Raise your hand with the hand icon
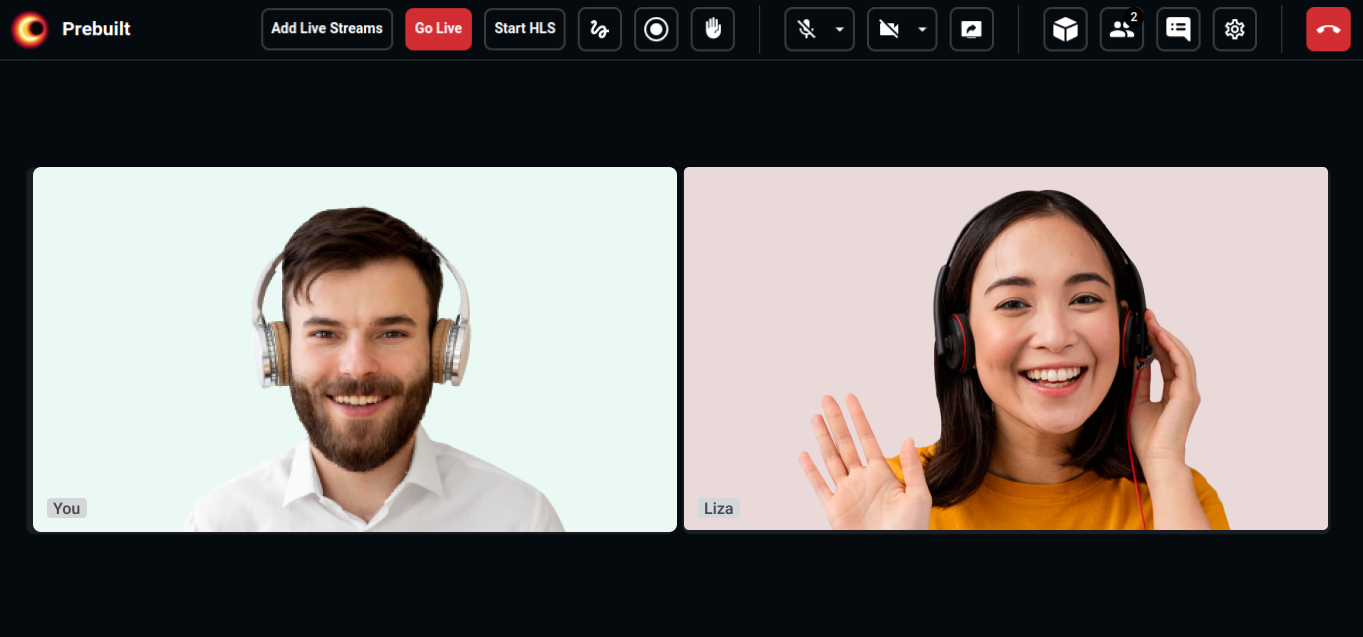This screenshot has height=637, width=1363. pyautogui.click(x=713, y=29)
